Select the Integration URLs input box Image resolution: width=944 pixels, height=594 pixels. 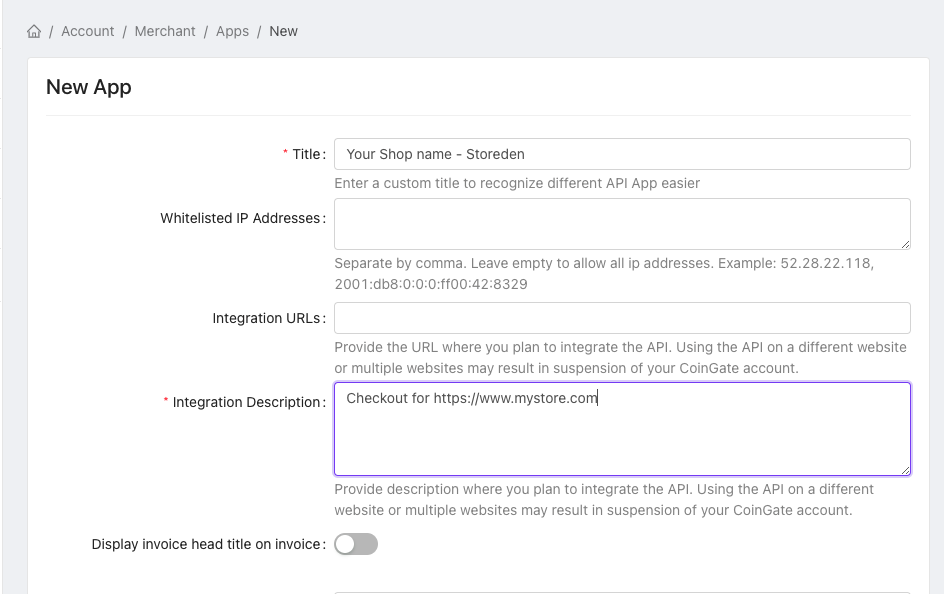pos(621,318)
